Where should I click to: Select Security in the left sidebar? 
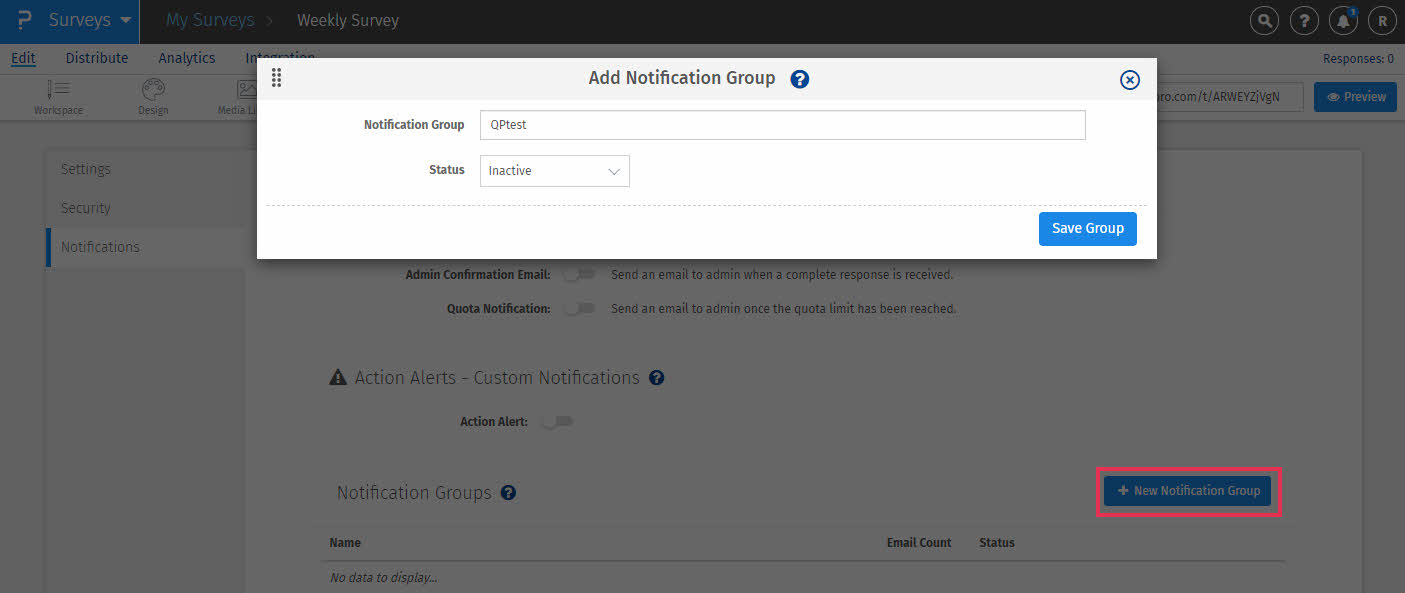pos(86,208)
